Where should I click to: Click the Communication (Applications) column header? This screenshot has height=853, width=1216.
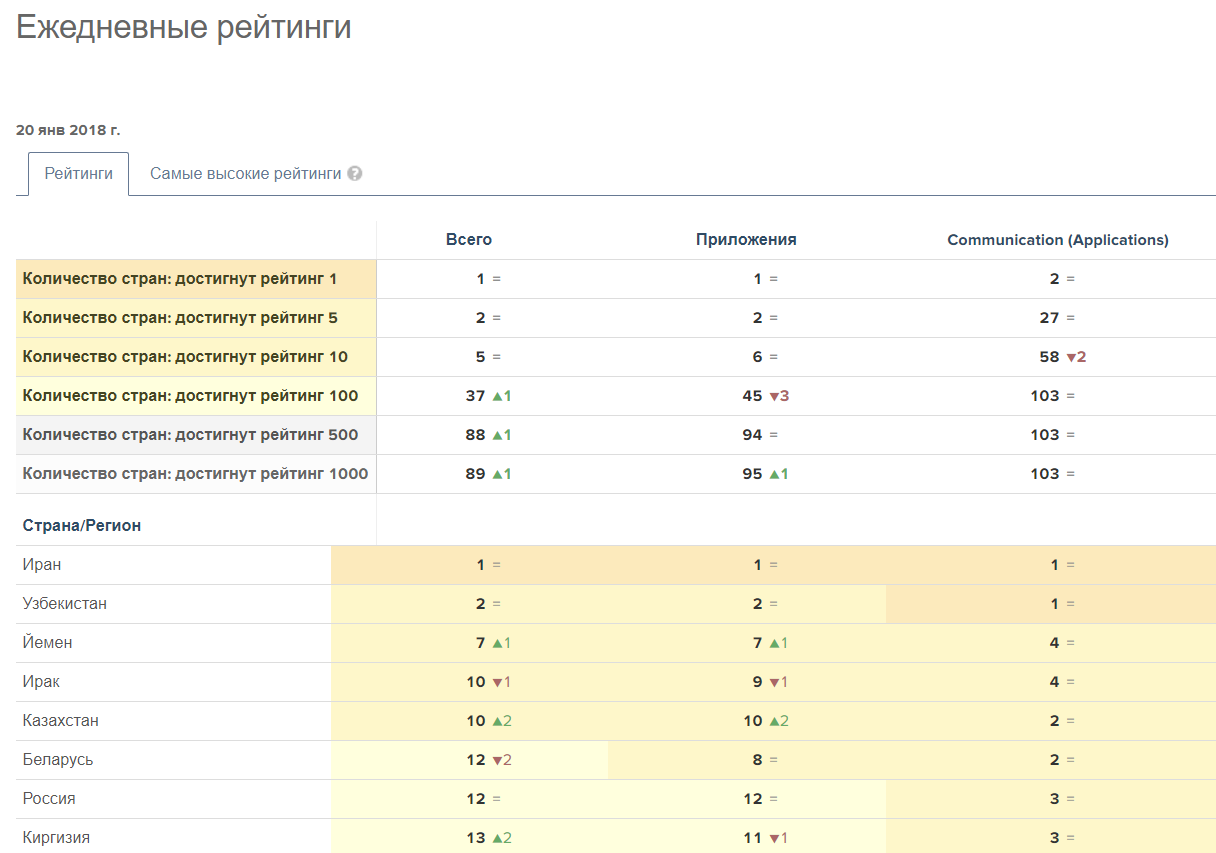[1058, 240]
